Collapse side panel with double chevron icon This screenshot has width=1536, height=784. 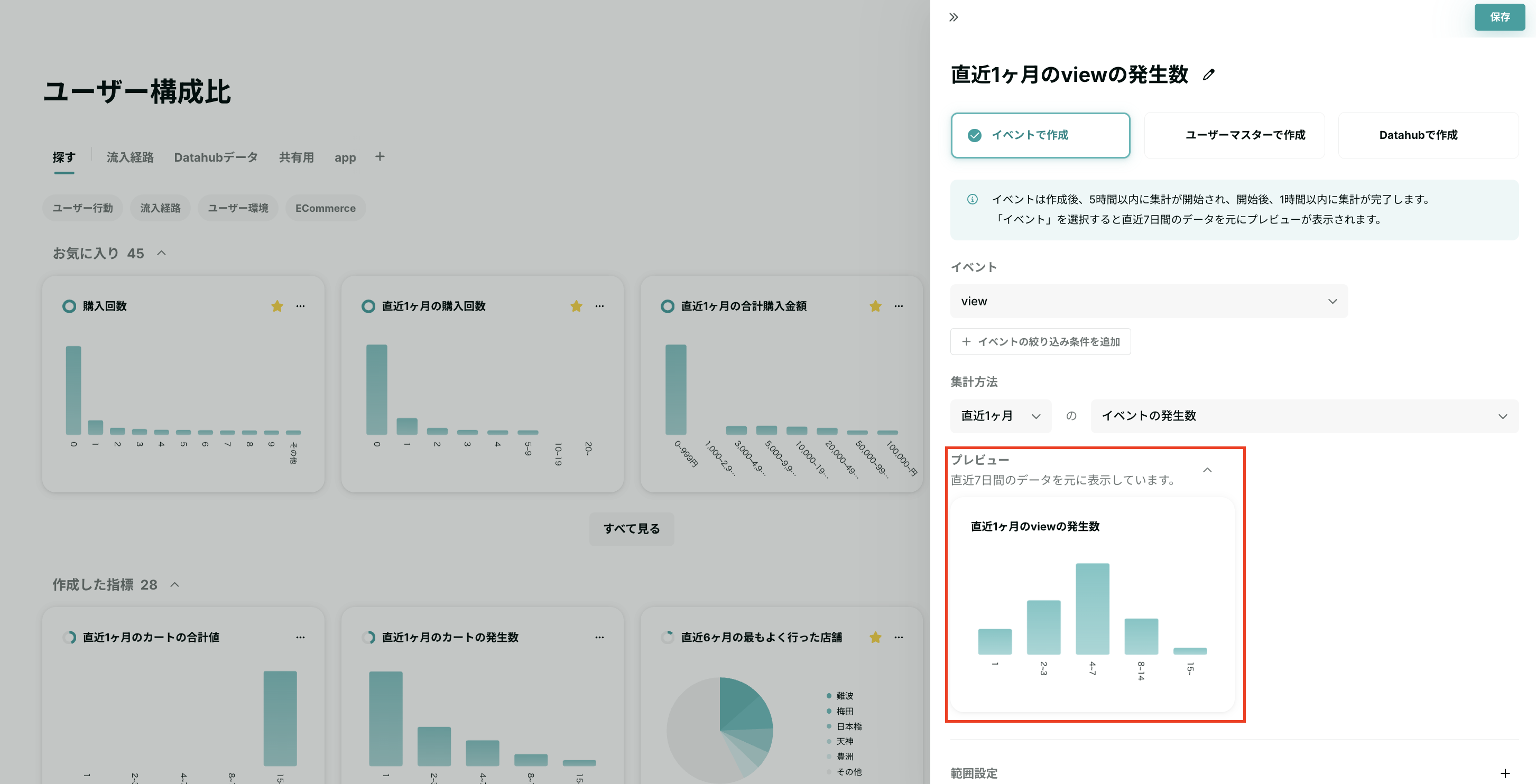pyautogui.click(x=954, y=17)
